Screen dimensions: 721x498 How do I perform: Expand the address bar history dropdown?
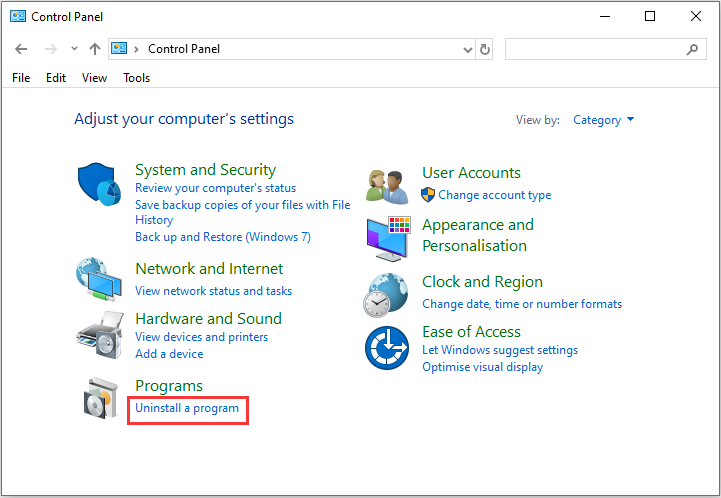coord(468,49)
